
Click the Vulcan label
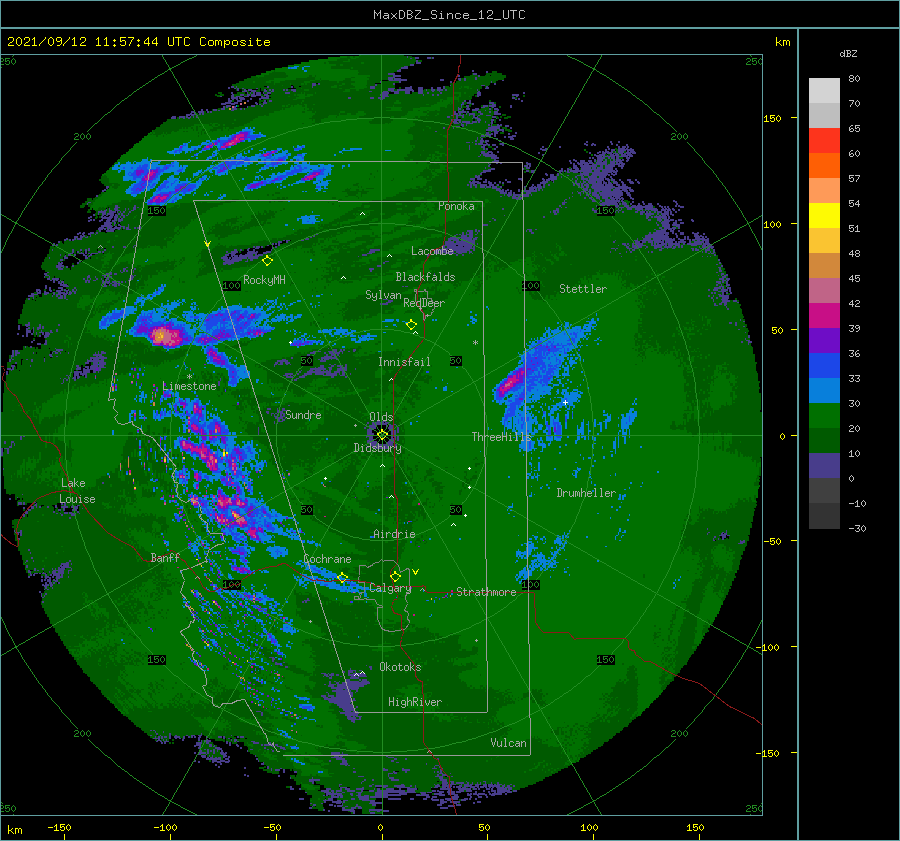508,743
